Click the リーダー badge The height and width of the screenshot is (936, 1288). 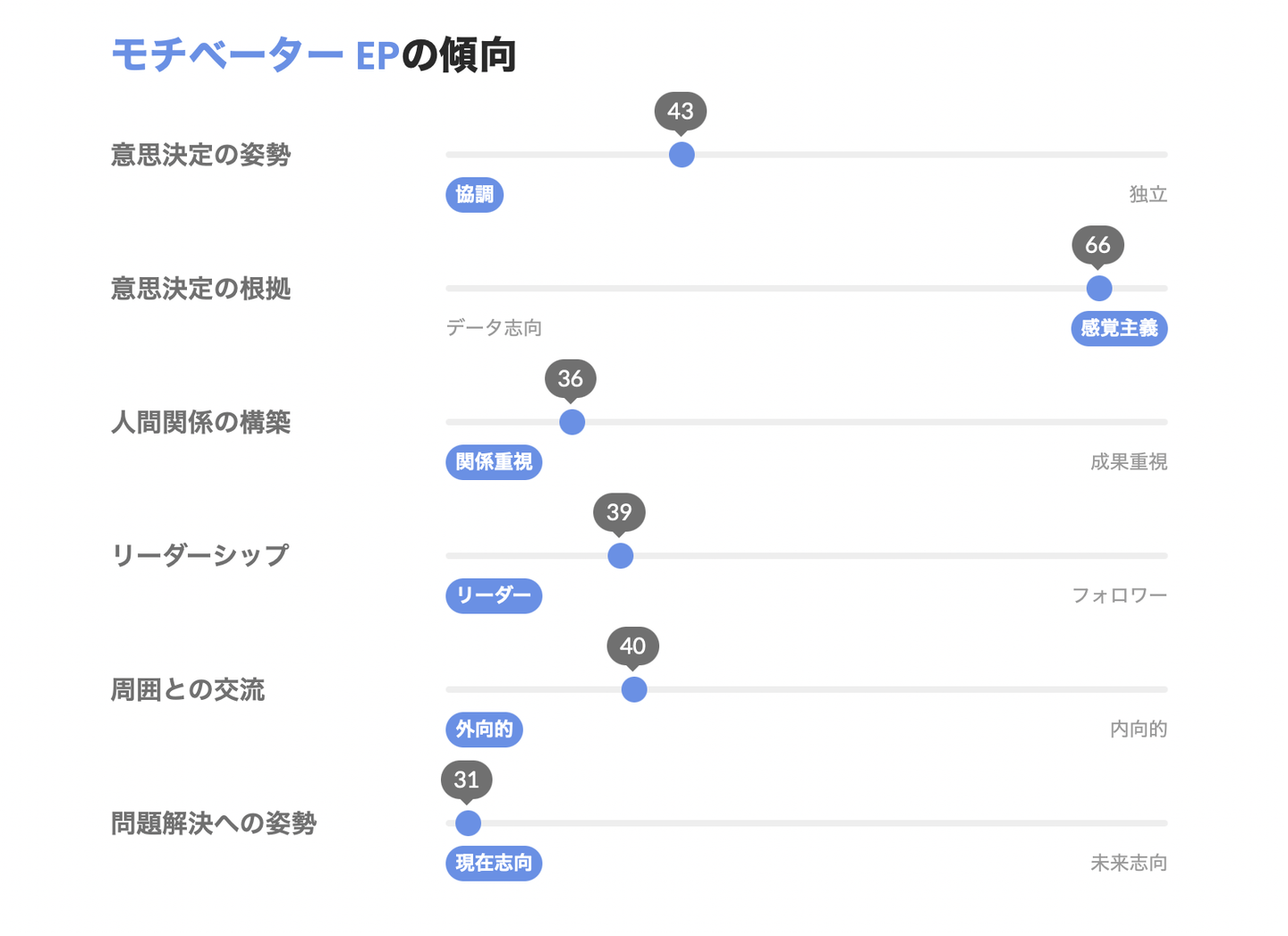coord(494,595)
